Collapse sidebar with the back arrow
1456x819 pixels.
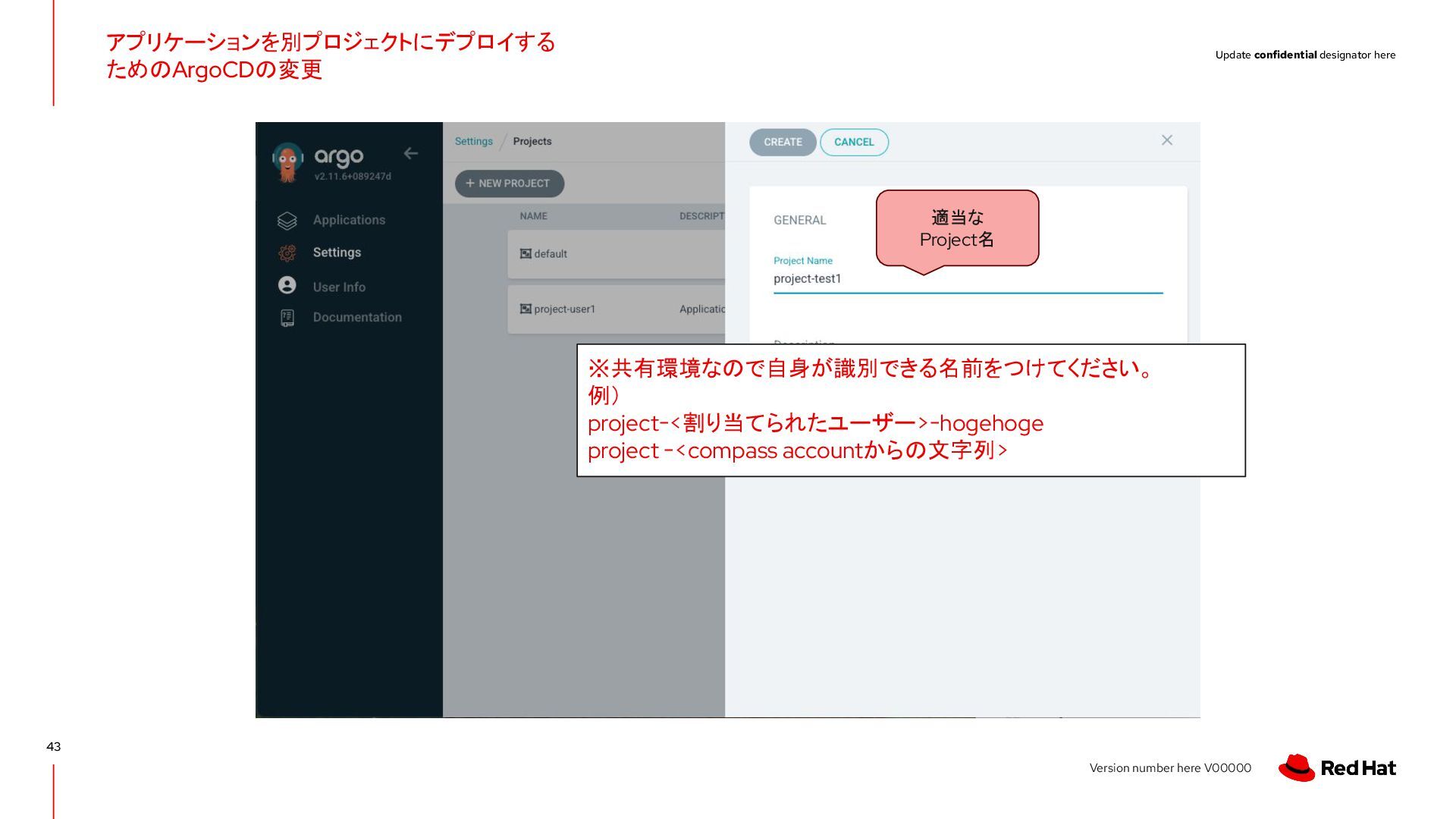coord(411,153)
